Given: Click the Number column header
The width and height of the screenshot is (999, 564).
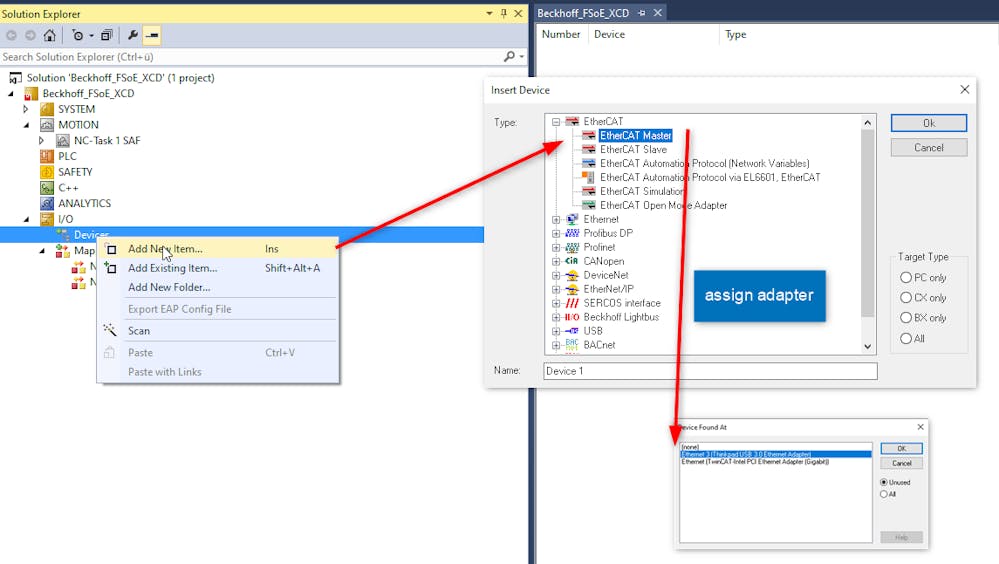Looking at the screenshot, I should pos(561,34).
